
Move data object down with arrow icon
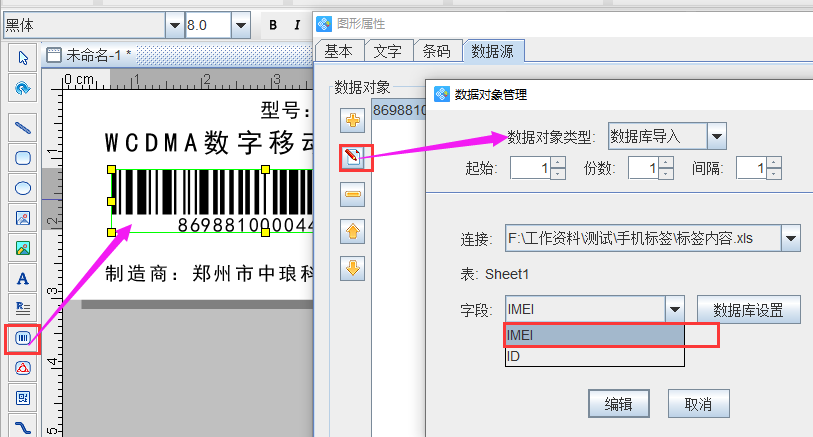(353, 268)
